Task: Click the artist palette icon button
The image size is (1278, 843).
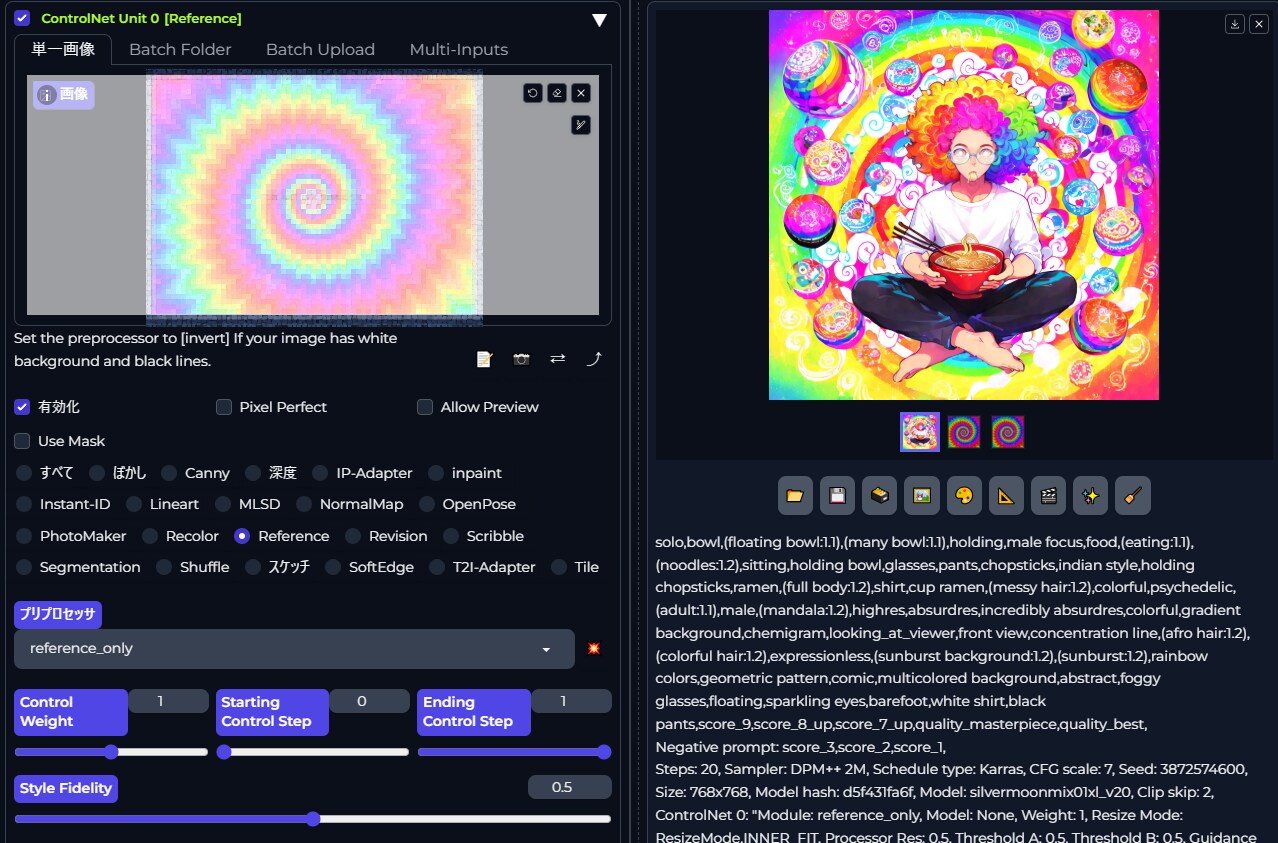Action: point(964,495)
